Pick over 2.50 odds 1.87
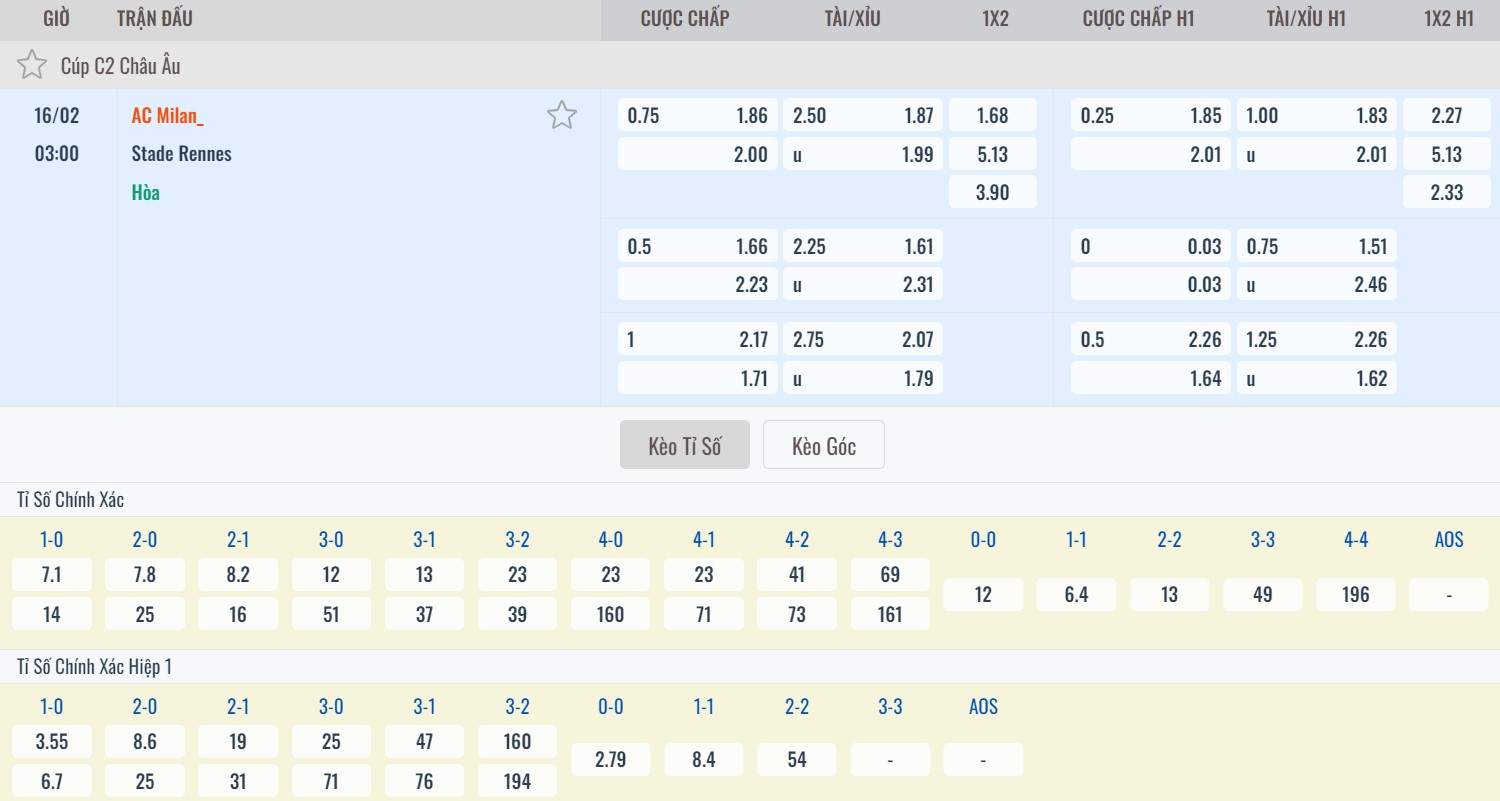 click(862, 116)
